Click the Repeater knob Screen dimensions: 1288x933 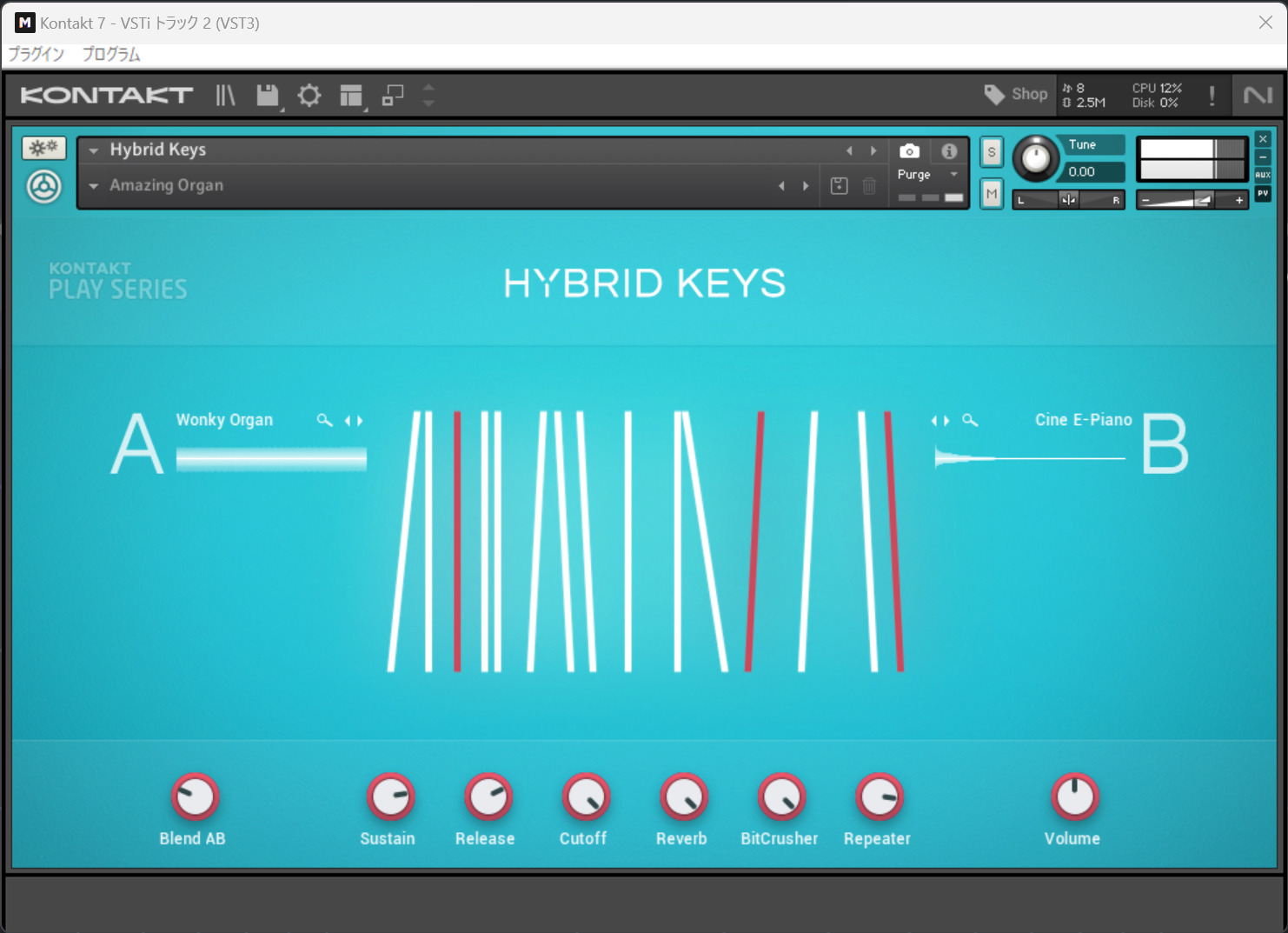click(x=880, y=796)
